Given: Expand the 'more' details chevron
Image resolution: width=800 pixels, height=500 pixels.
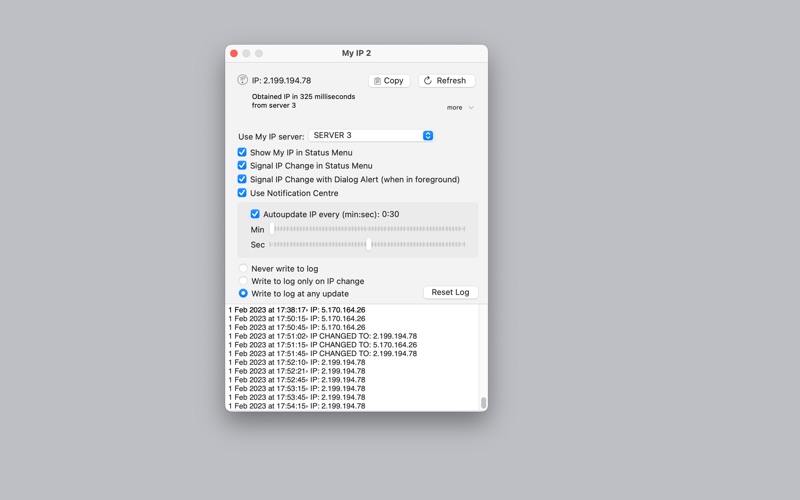Looking at the screenshot, I should click(471, 108).
